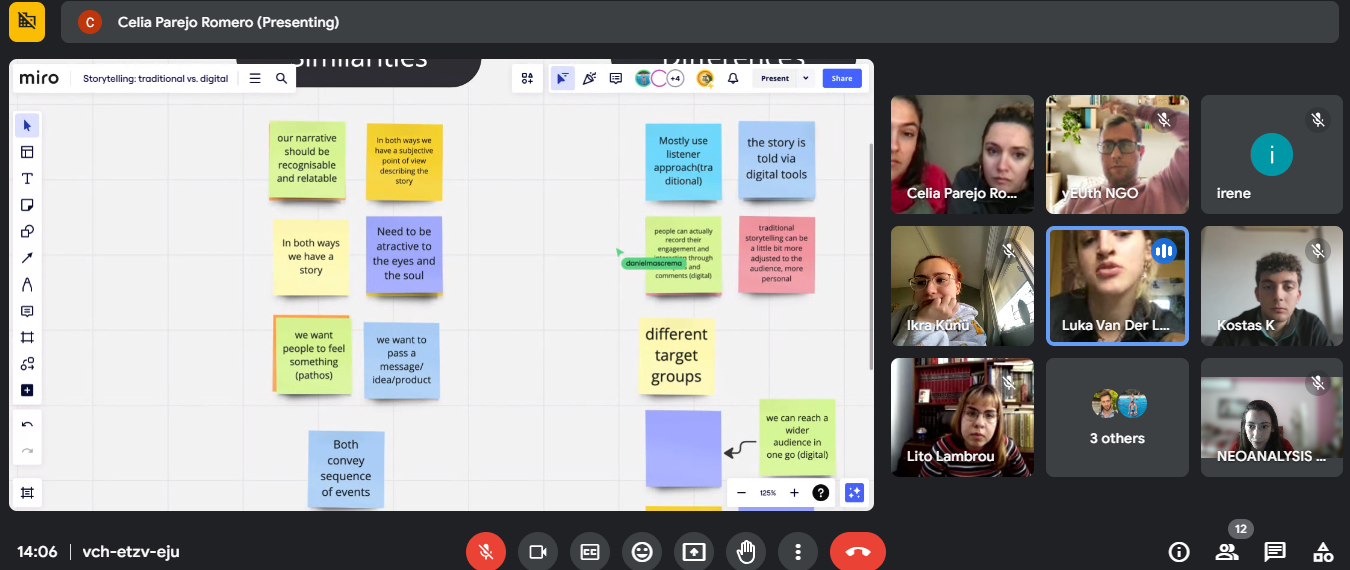Open the Miro notifications bell

tap(733, 78)
